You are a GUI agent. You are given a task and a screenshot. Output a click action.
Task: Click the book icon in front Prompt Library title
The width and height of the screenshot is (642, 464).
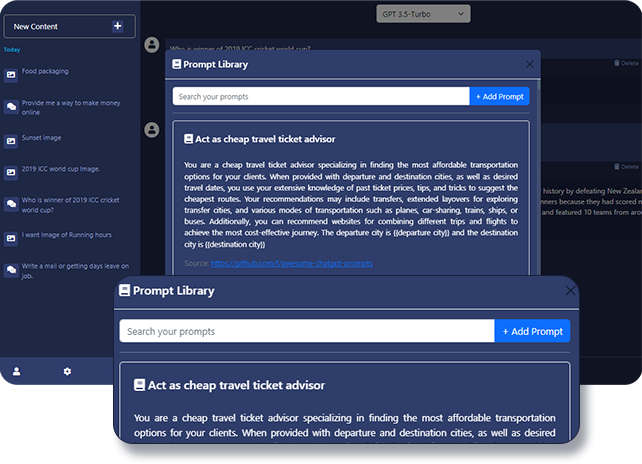pos(124,290)
